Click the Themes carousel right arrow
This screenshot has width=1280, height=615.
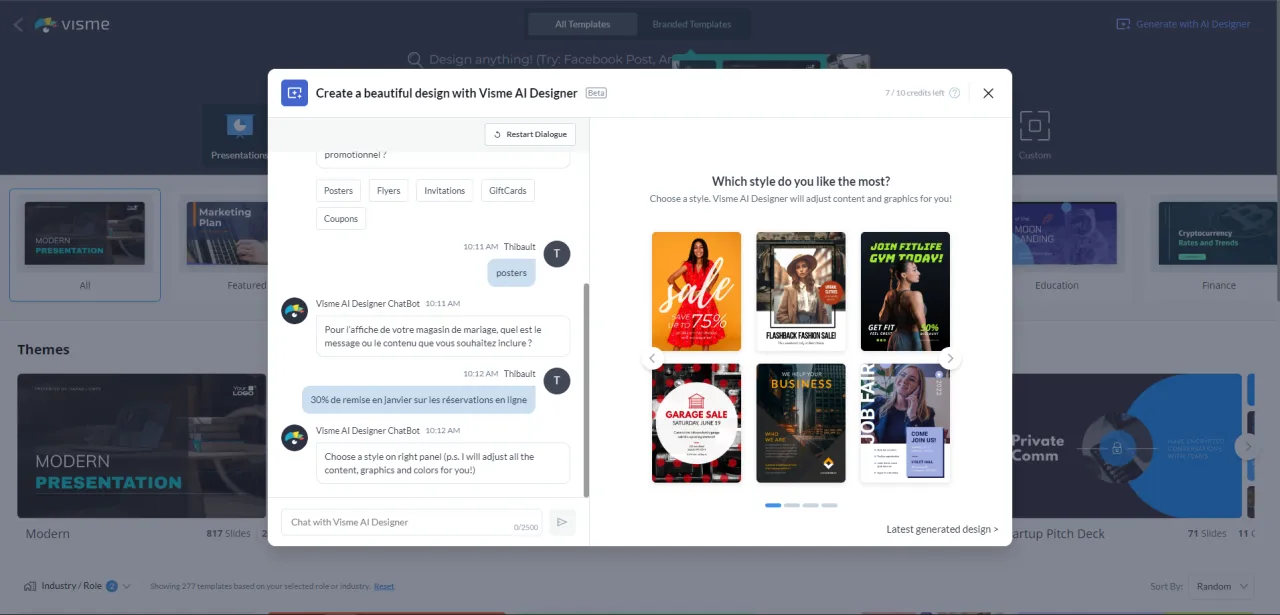point(1247,446)
